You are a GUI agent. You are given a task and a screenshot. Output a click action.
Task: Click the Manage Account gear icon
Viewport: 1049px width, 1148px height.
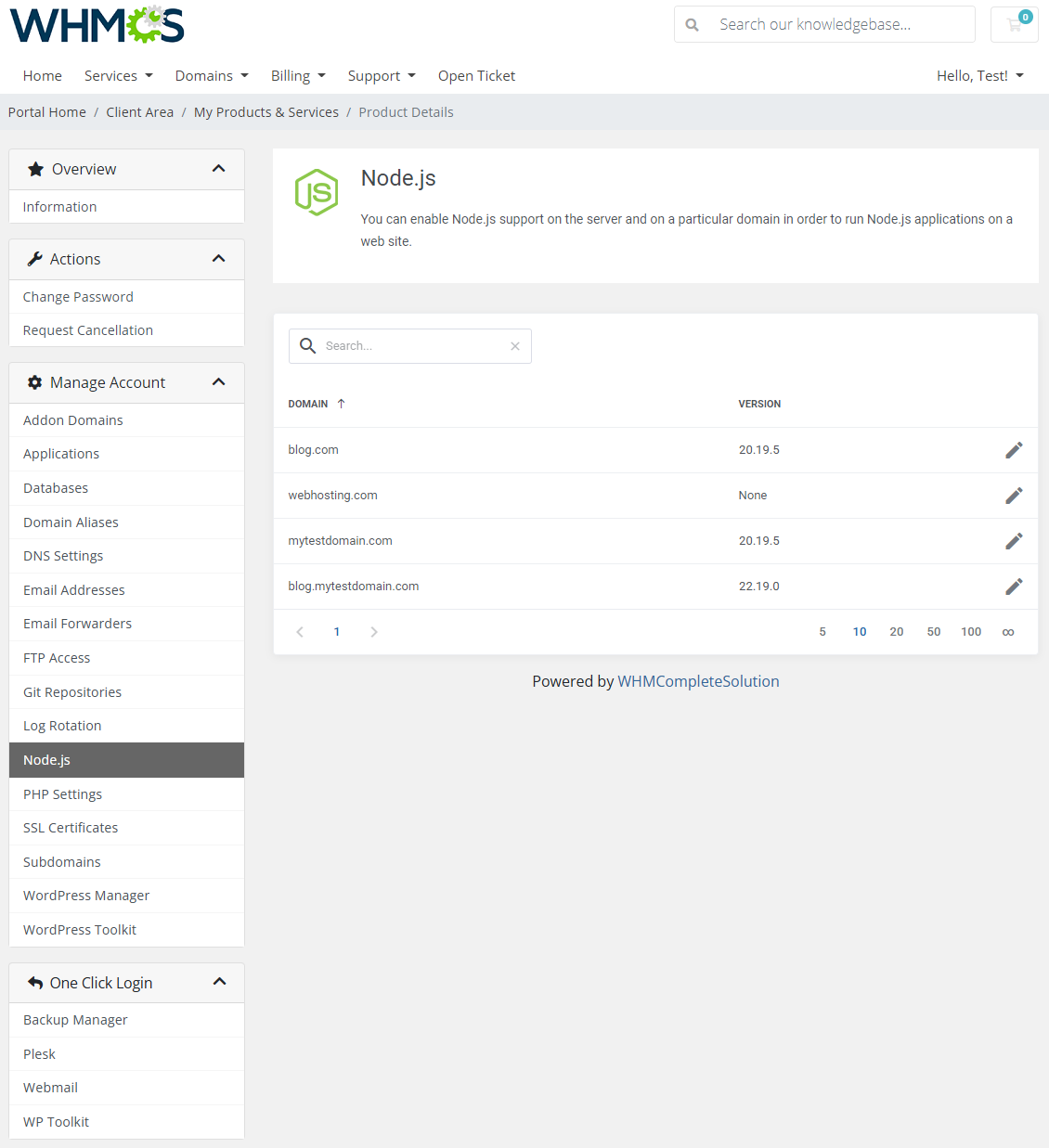(x=34, y=381)
